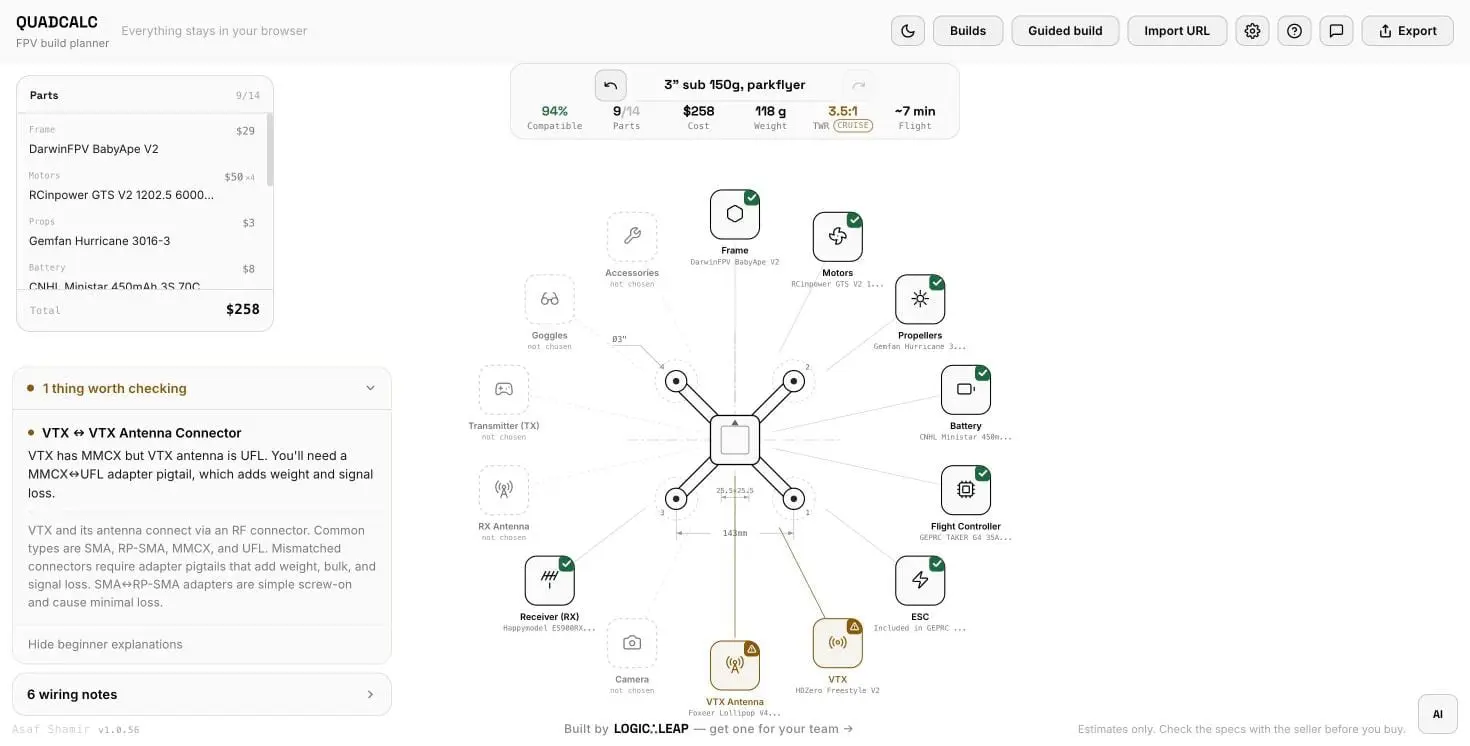Collapse the '1 thing worth checking' panel

coord(202,388)
